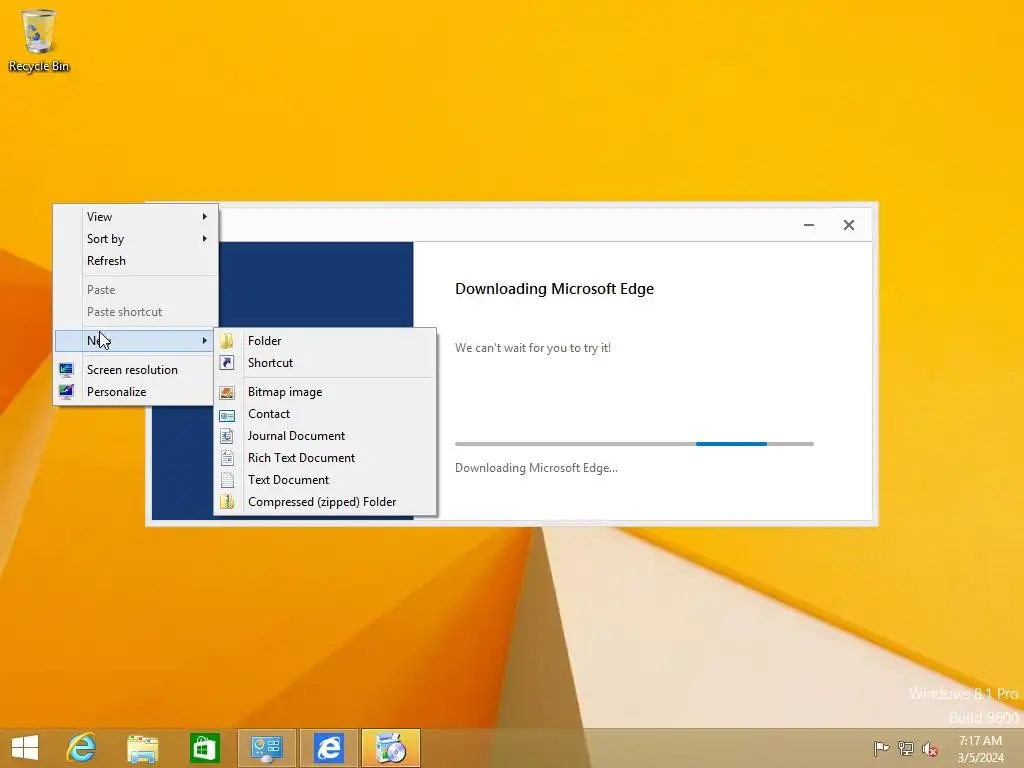Image resolution: width=1024 pixels, height=768 pixels.
Task: Open File Explorer from the taskbar
Action: tap(142, 748)
